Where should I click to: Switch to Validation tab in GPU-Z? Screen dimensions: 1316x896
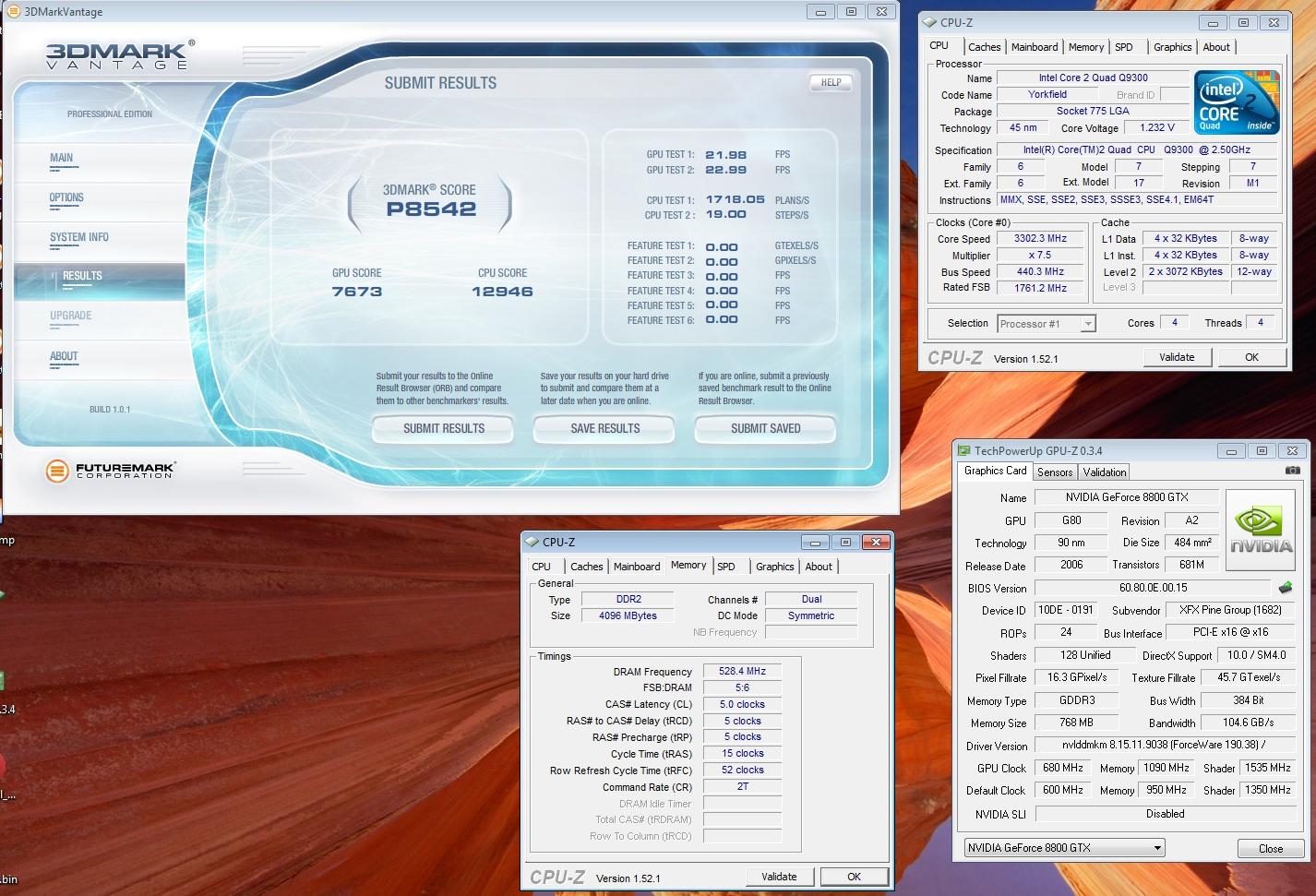[1105, 472]
